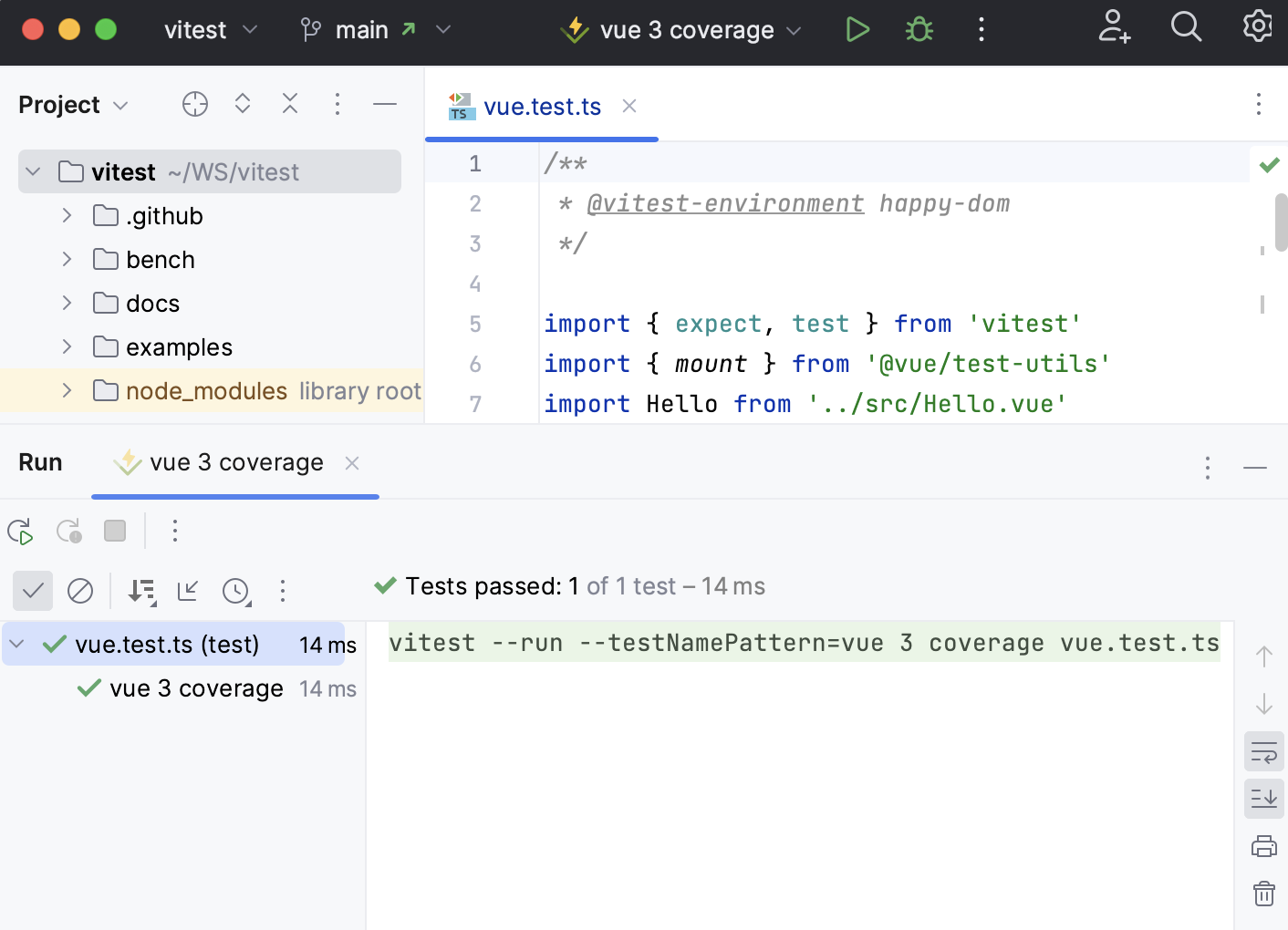This screenshot has width=1288, height=930.
Task: Click the vitest command line in console
Action: coord(804,643)
